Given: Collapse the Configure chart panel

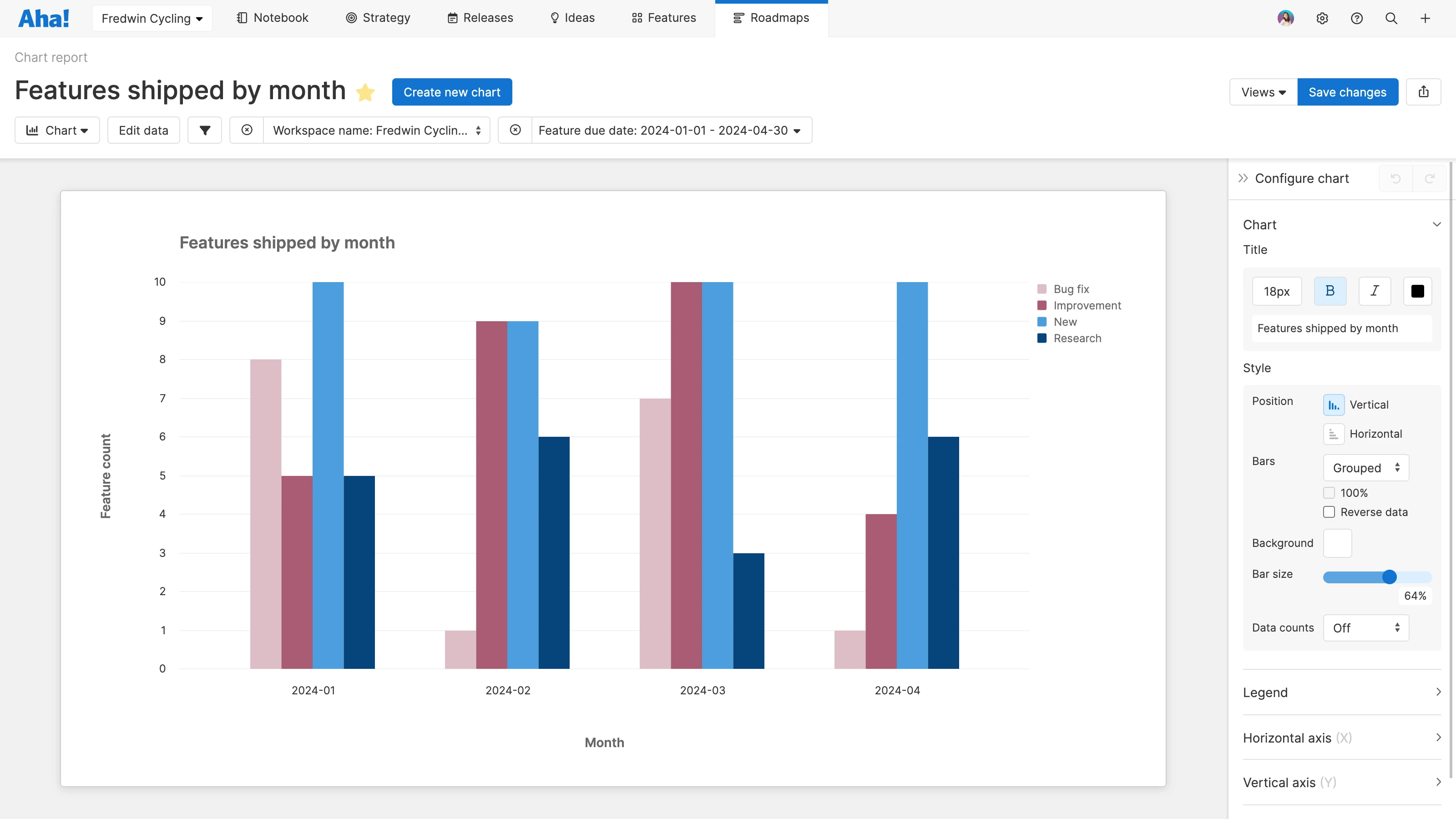Looking at the screenshot, I should click(1242, 178).
